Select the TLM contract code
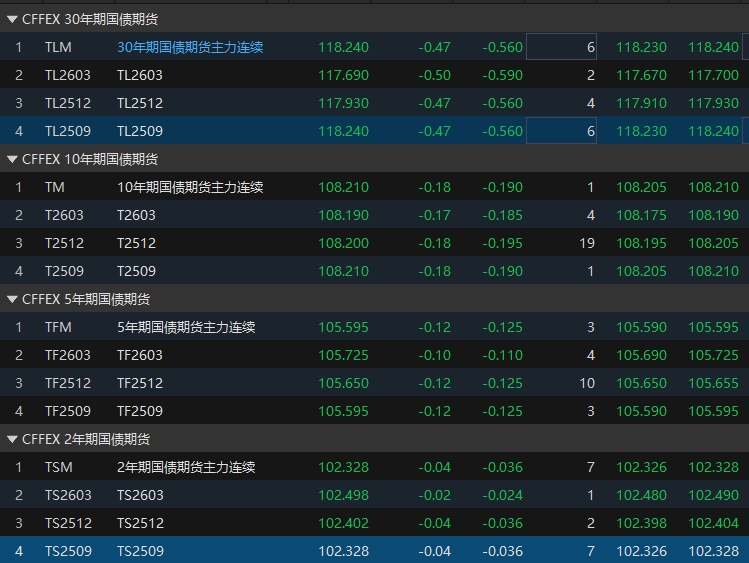This screenshot has width=749, height=563. tap(58, 47)
